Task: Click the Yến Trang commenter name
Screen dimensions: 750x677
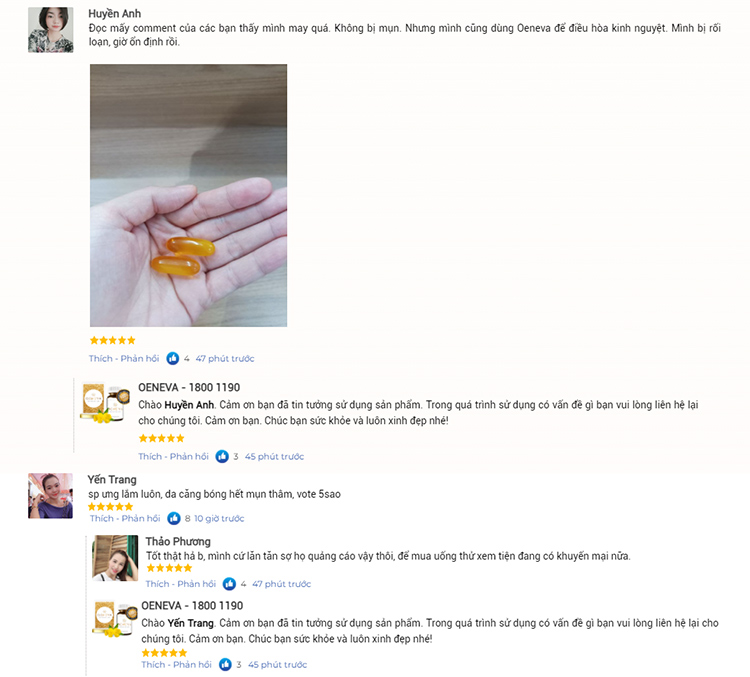Action: click(112, 479)
